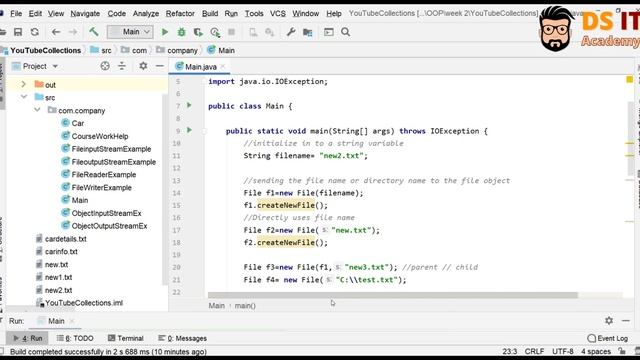Stop execution with the square stop icon
Screen dimensions: 640x360
231,32
